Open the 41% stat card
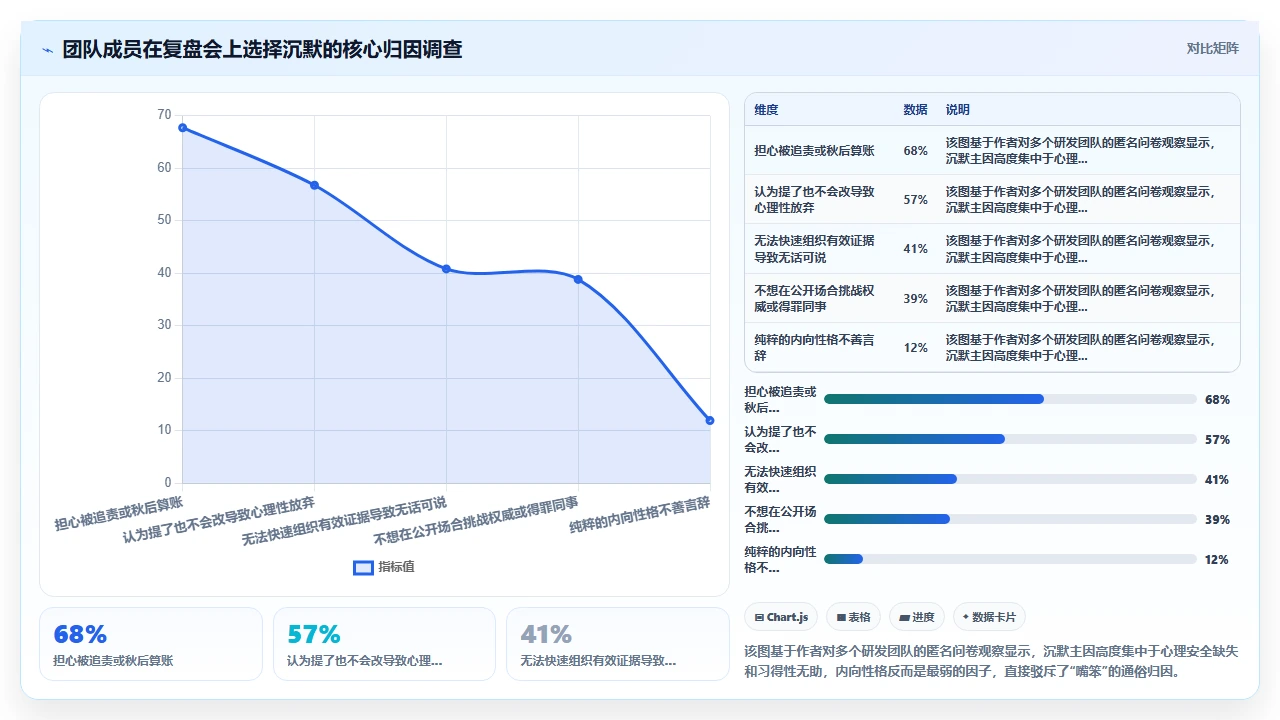This screenshot has width=1280, height=720. click(x=618, y=644)
